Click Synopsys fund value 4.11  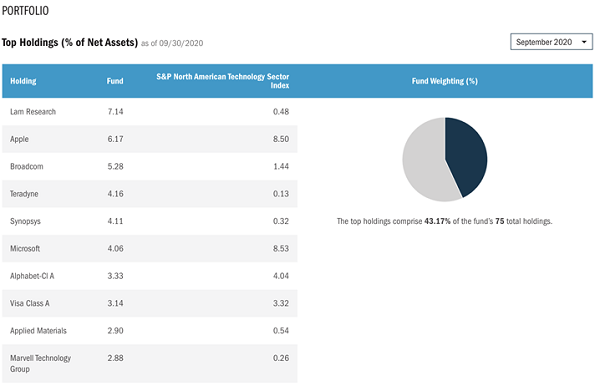pyautogui.click(x=115, y=221)
